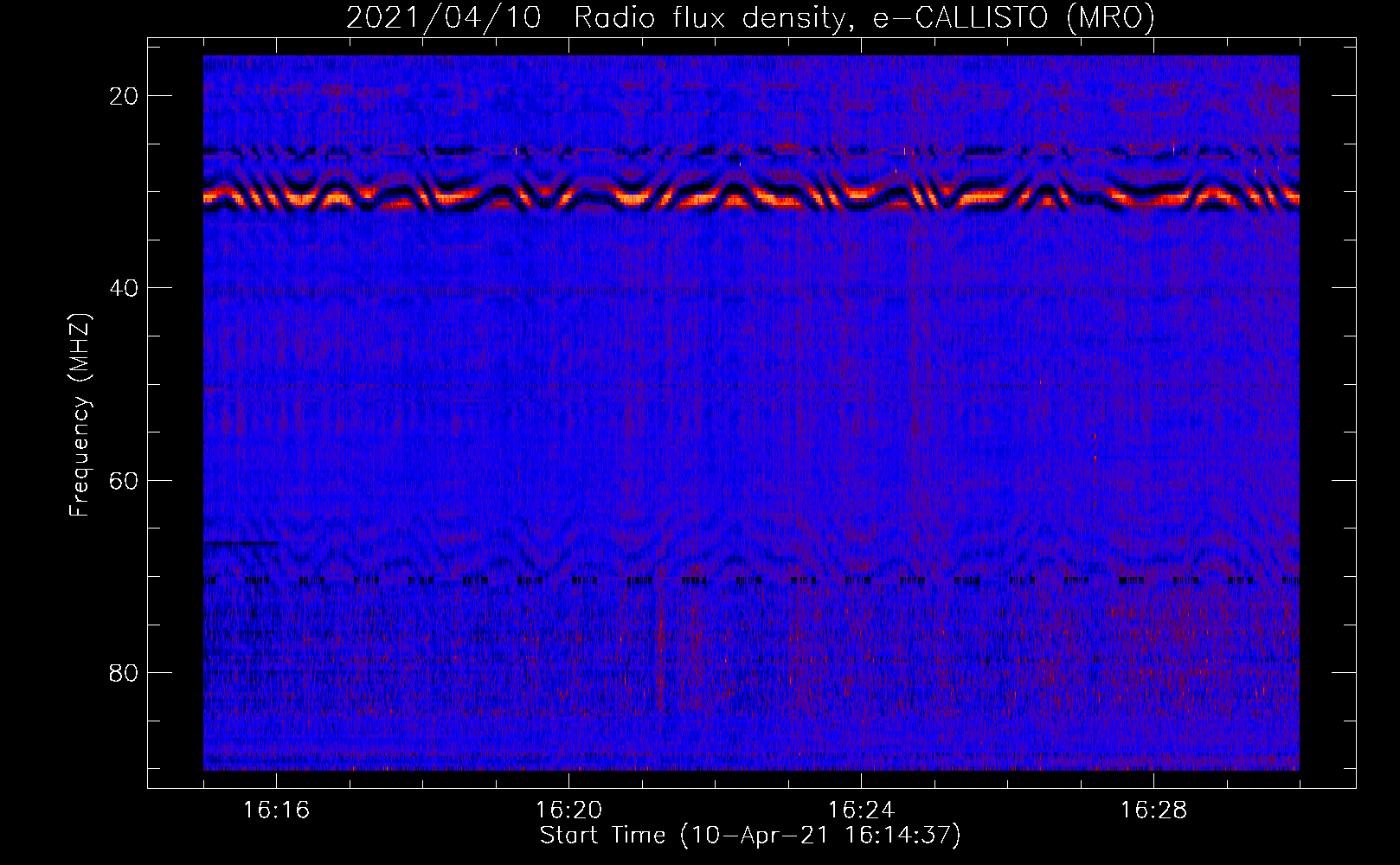1400x865 pixels.
Task: Click the short black horizontal line near 66 MHz
Action: pyautogui.click(x=241, y=542)
